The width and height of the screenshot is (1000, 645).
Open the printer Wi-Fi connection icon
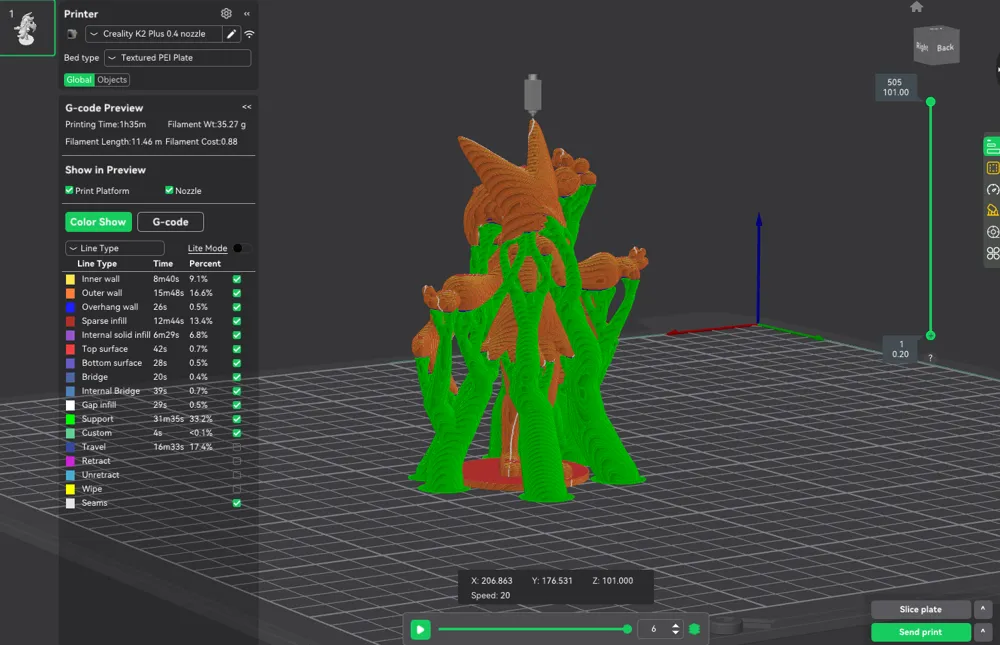(x=249, y=34)
